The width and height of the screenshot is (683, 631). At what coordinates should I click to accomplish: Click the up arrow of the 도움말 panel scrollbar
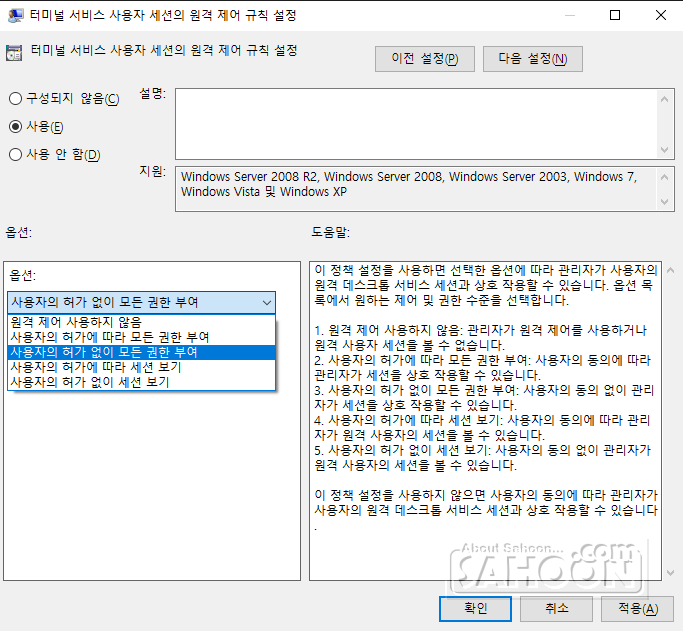point(666,272)
